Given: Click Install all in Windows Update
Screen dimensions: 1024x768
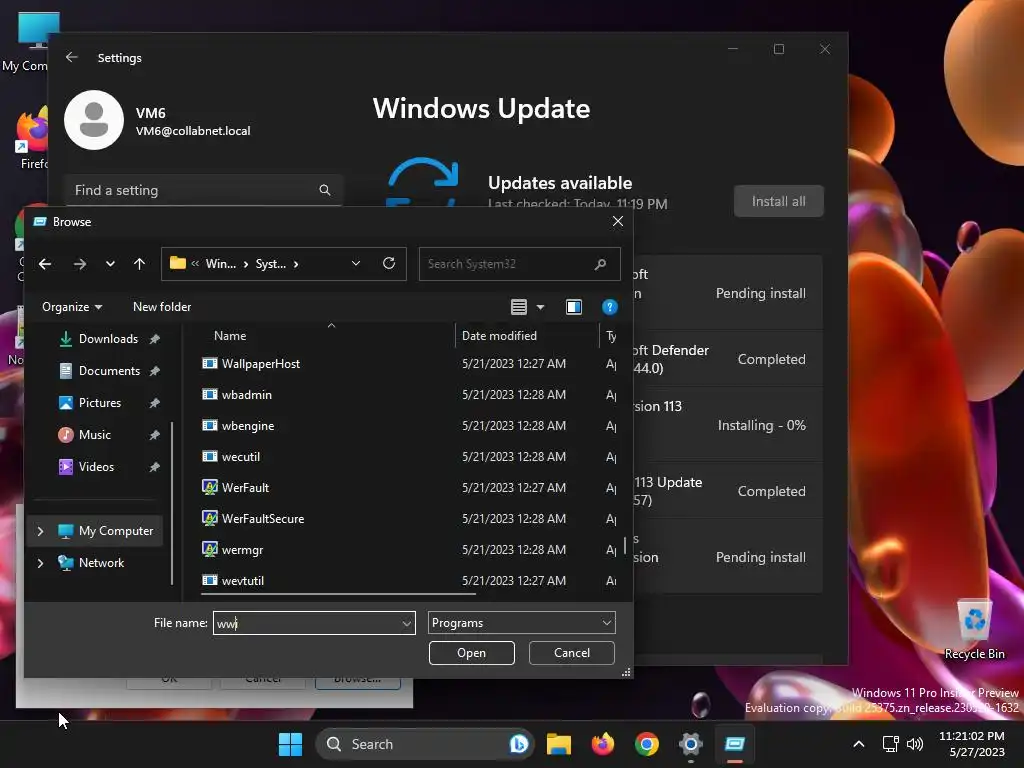Looking at the screenshot, I should (x=778, y=201).
